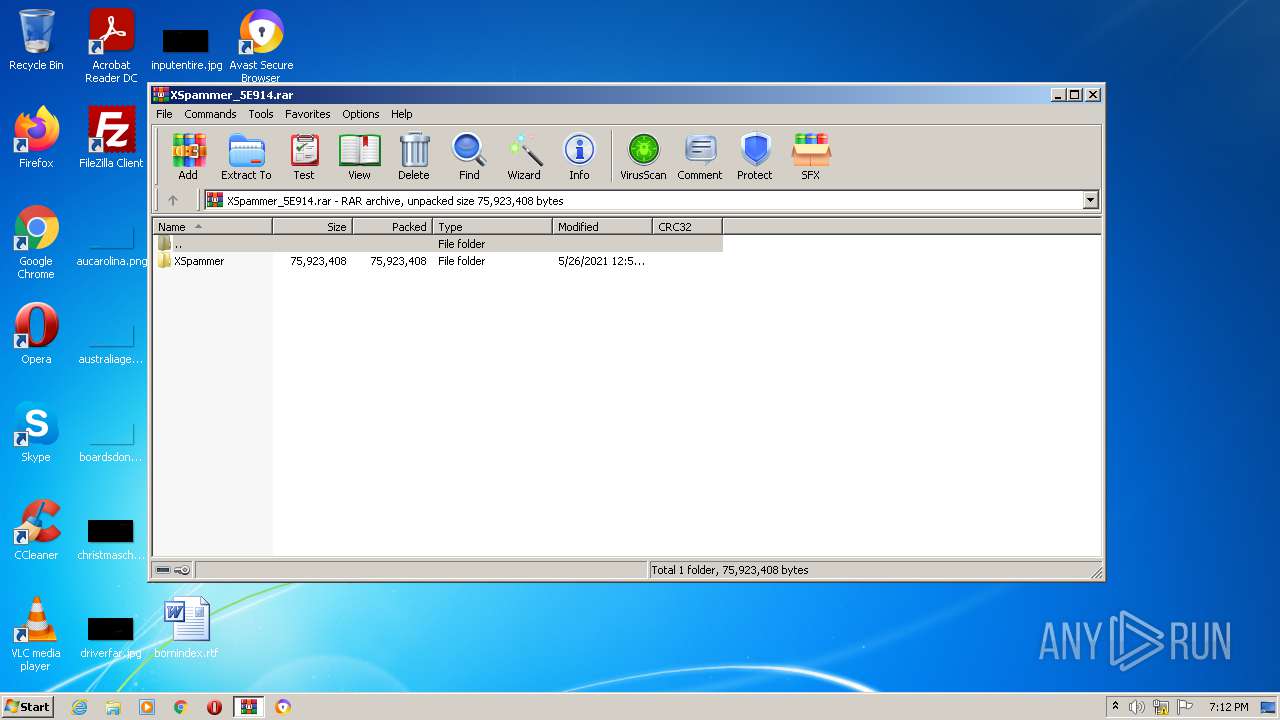Viewport: 1280px width, 720px height.
Task: Sort by Modified column header
Action: point(602,227)
